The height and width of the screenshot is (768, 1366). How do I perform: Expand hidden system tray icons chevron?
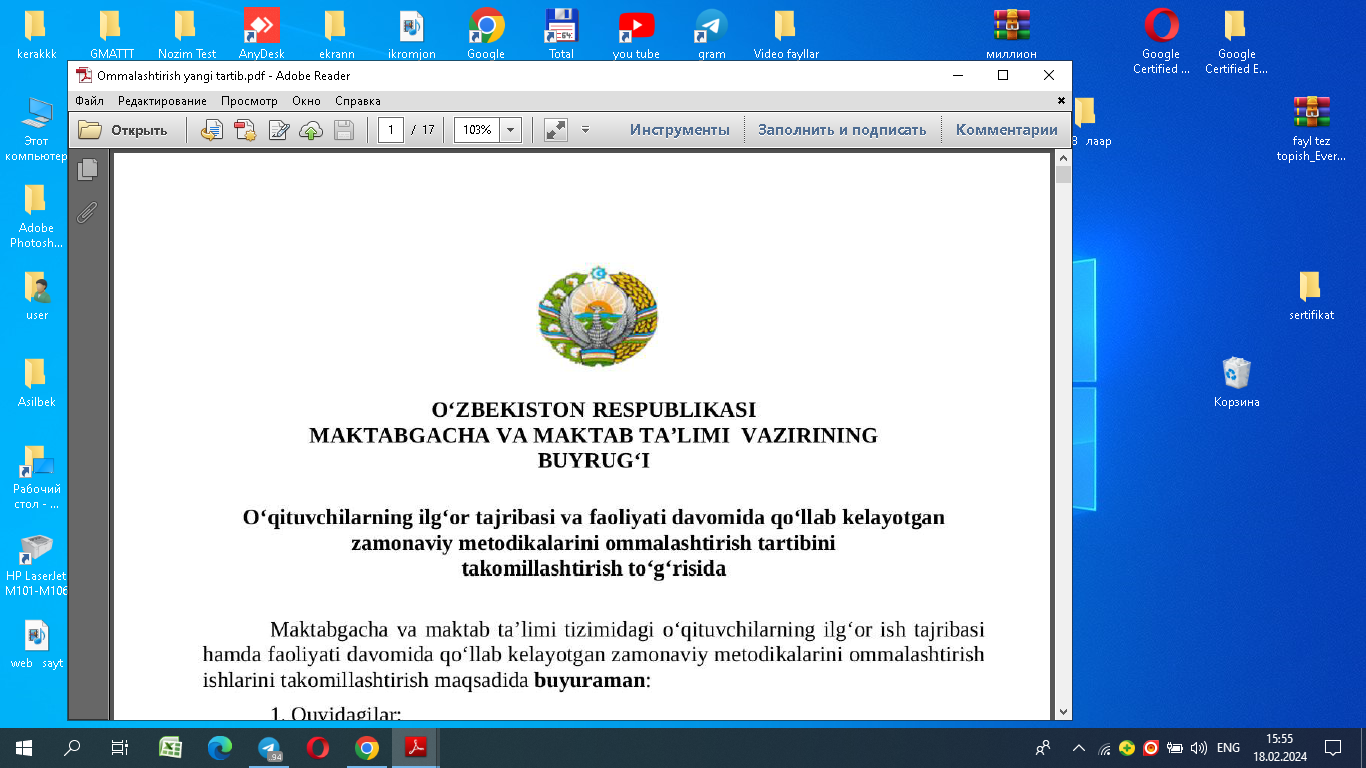[1078, 748]
